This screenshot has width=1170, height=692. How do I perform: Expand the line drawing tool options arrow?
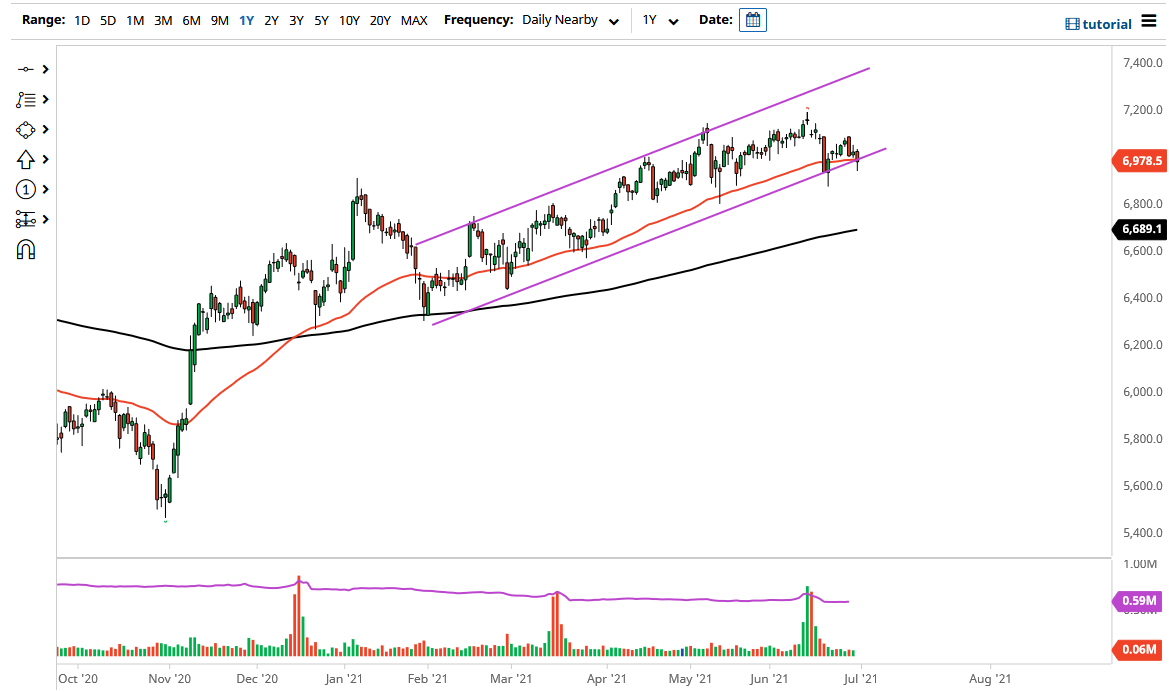46,69
